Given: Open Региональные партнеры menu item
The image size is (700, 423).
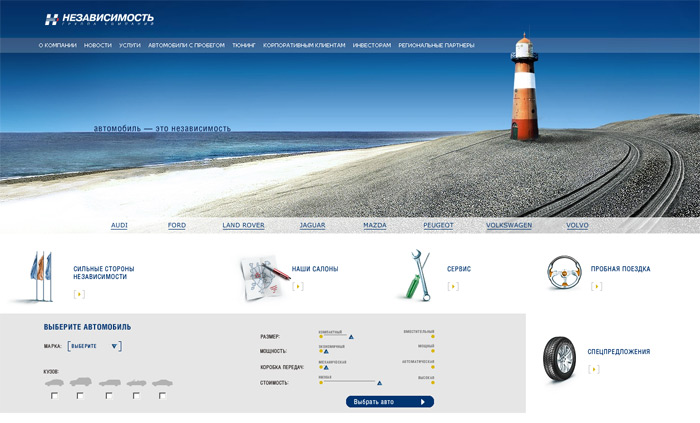Looking at the screenshot, I should click(x=436, y=46).
